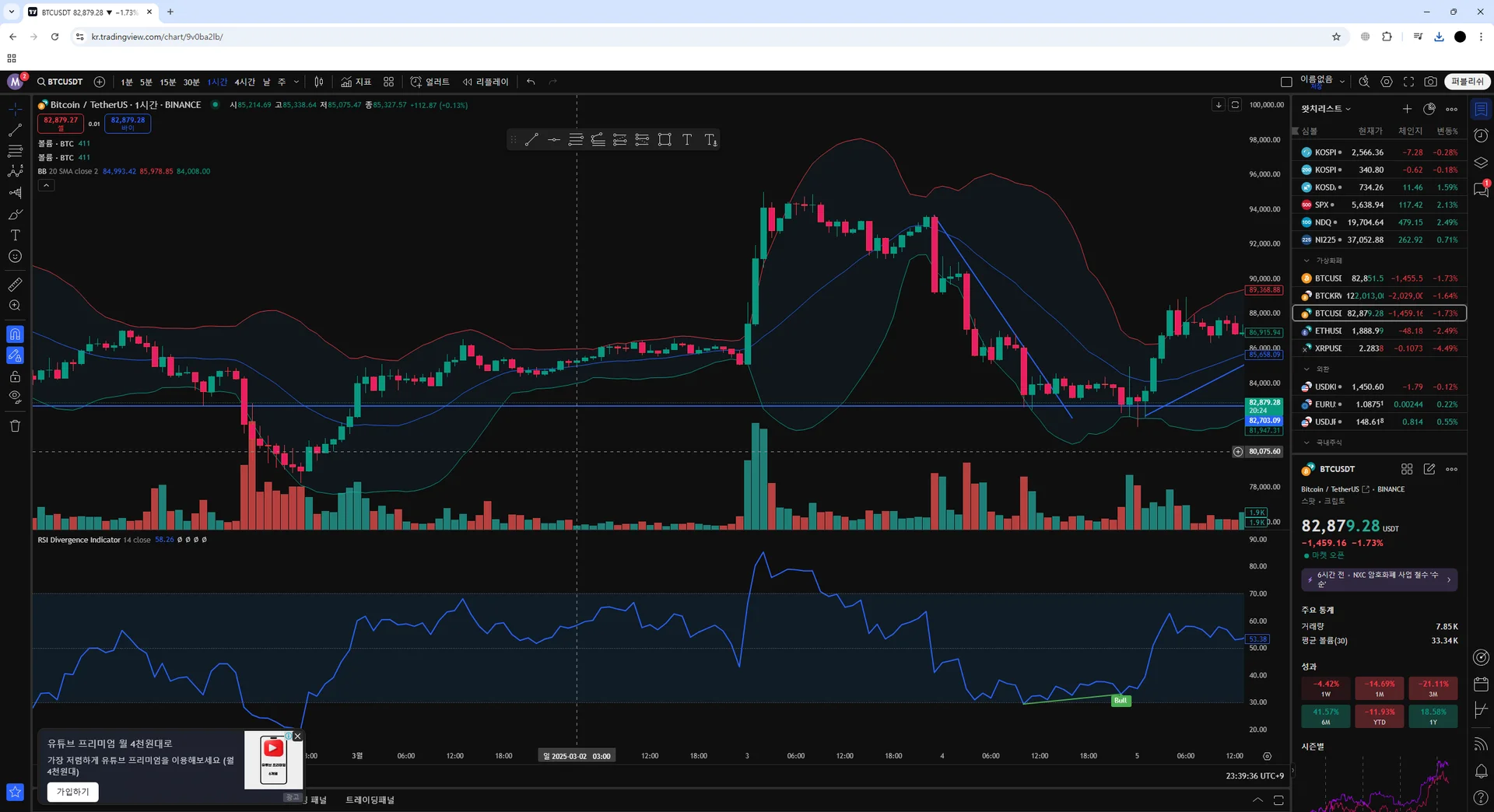Click the blue buy price button

pos(128,123)
